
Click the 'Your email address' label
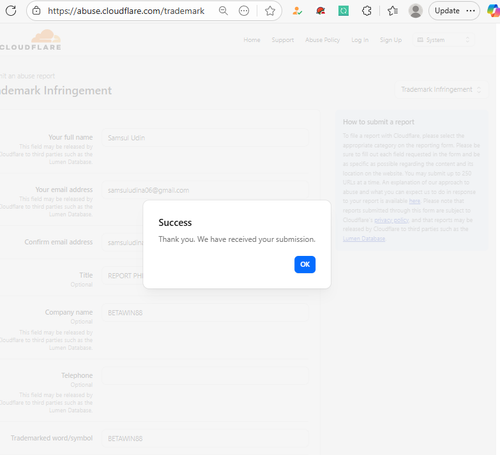pyautogui.click(x=64, y=189)
